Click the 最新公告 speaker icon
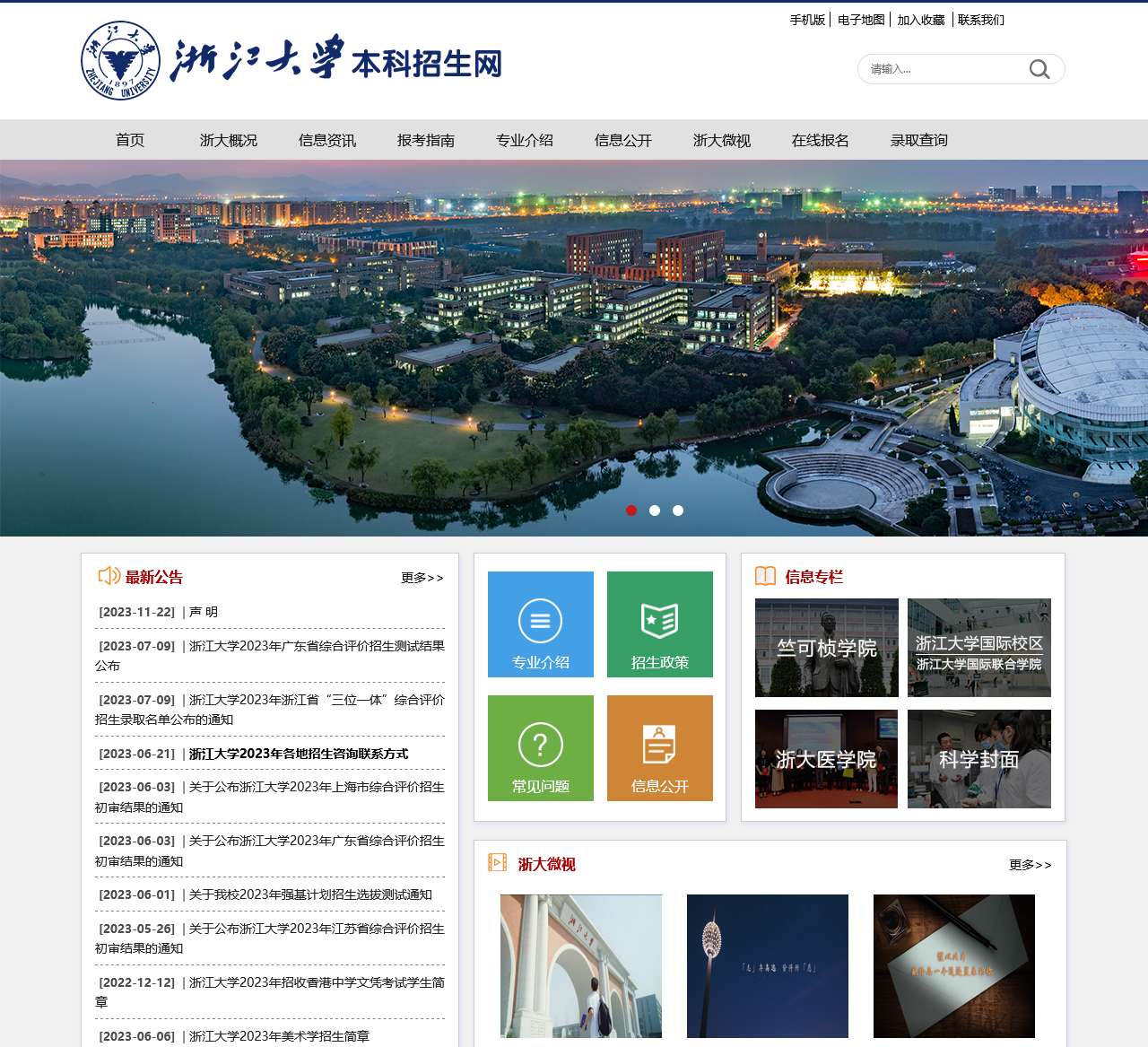This screenshot has height=1047, width=1148. 109,576
